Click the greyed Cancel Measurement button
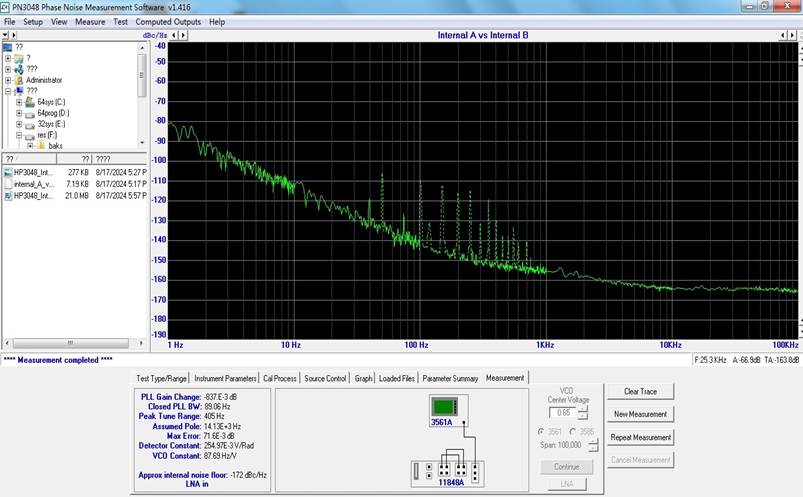Image resolution: width=803 pixels, height=497 pixels. click(x=640, y=460)
